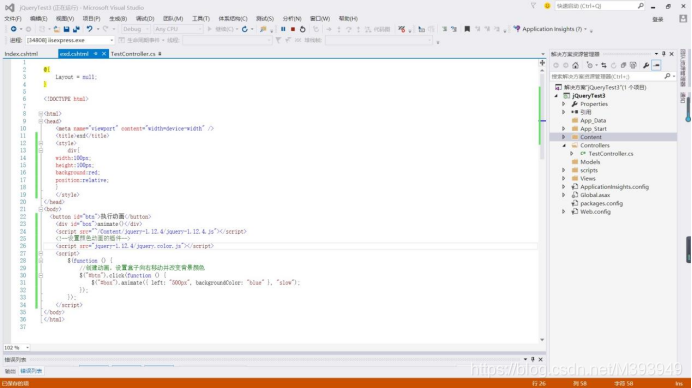The height and width of the screenshot is (388, 692).
Task: Pin the Solution Explorer panel
Action: click(663, 54)
